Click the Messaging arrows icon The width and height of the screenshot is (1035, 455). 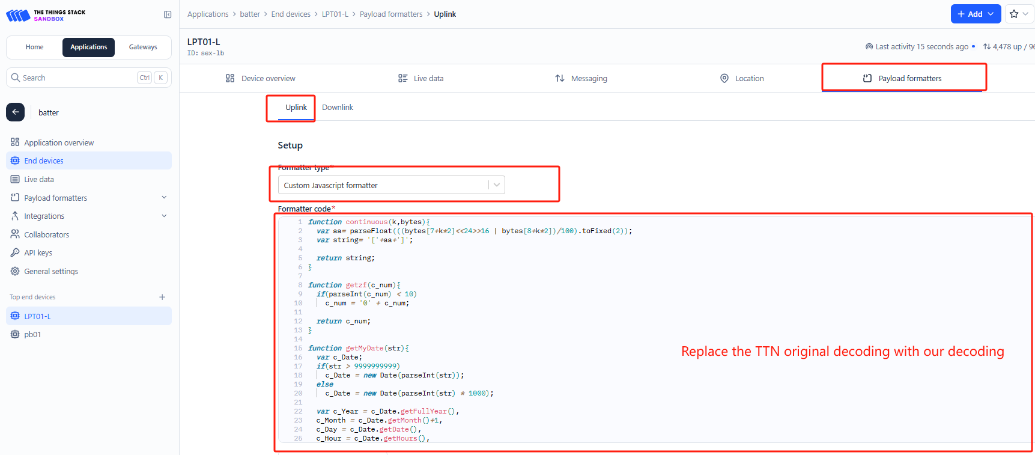click(560, 78)
